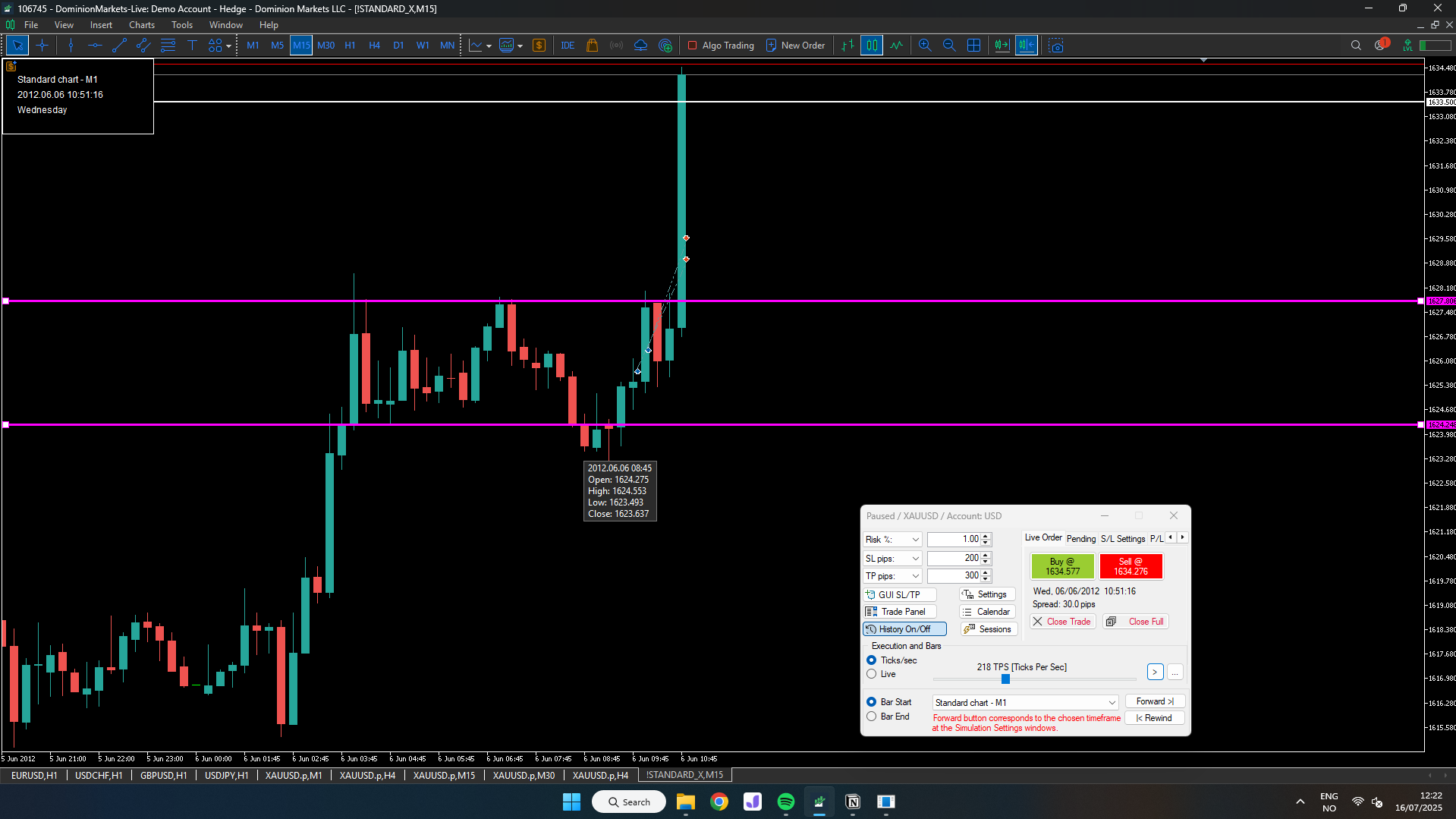Switch to the S/L Settings tab
The image size is (1456, 819).
(x=1123, y=539)
